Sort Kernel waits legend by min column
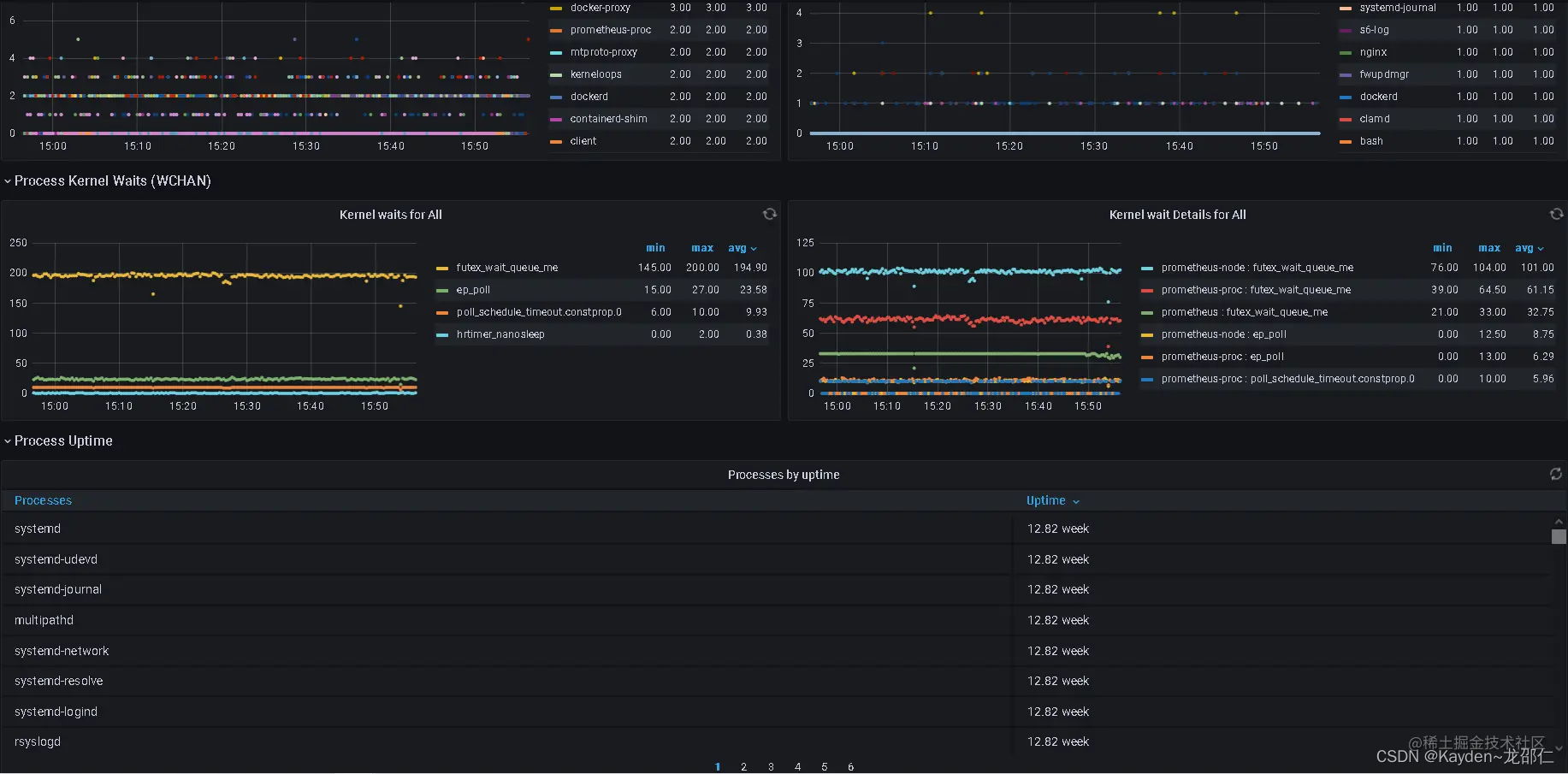 [x=655, y=248]
